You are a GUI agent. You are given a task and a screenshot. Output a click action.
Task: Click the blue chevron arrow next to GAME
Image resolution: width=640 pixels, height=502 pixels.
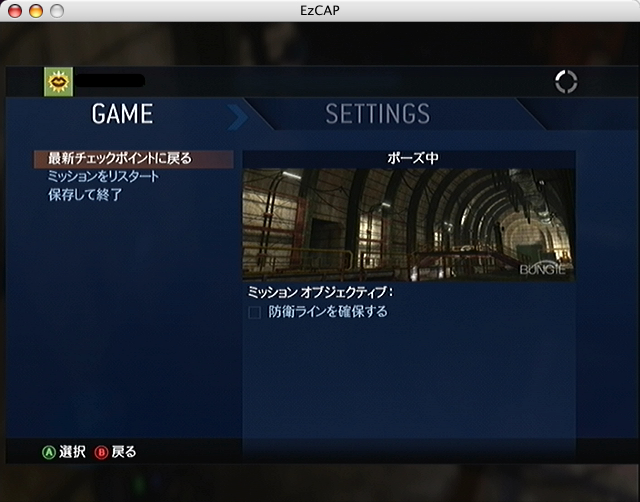coord(237,117)
